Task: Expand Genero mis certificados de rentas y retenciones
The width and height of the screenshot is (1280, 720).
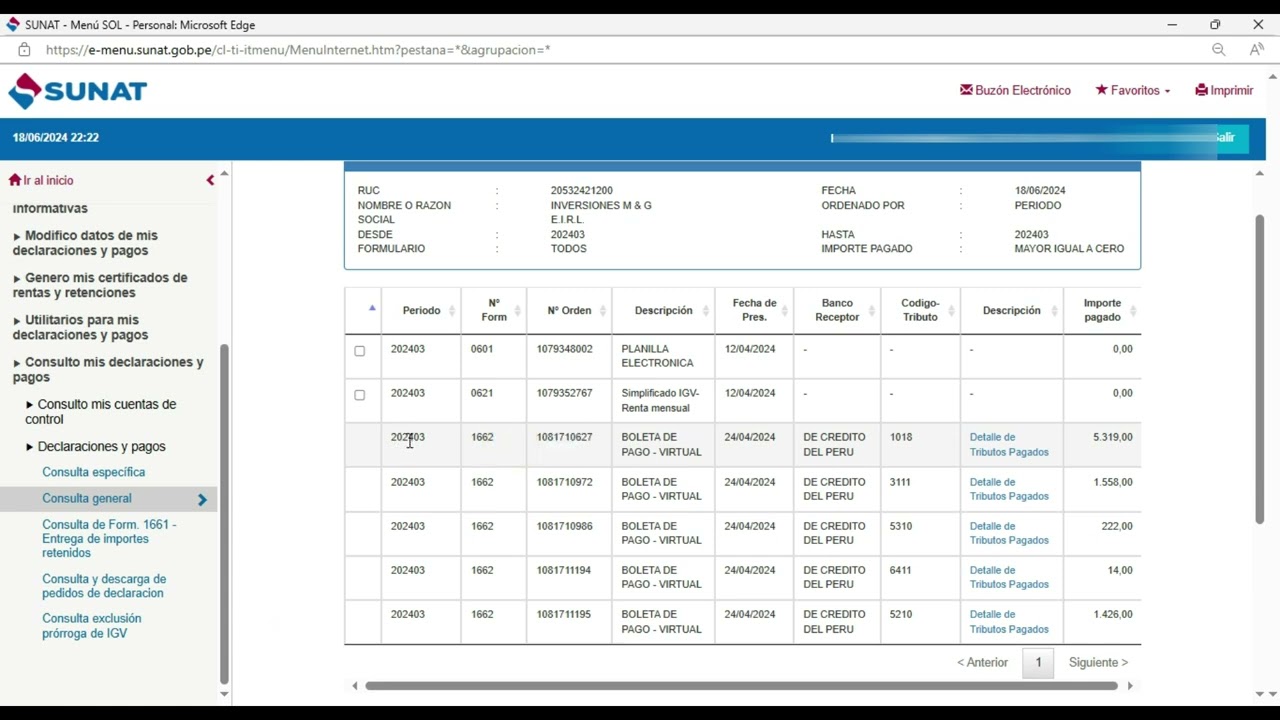Action: point(100,285)
